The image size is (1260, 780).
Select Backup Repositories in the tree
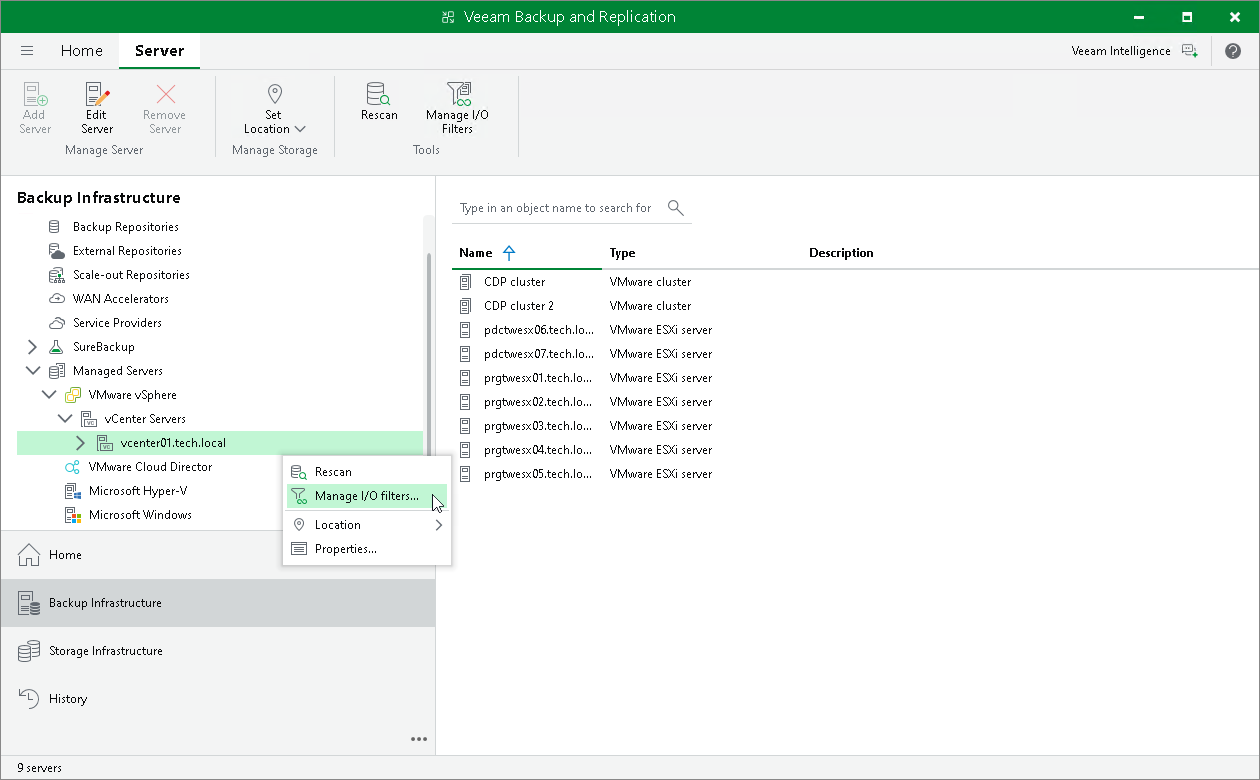click(x=126, y=227)
